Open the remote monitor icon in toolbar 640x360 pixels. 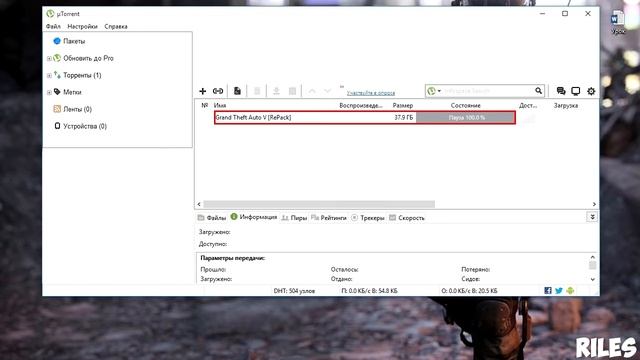(x=576, y=91)
